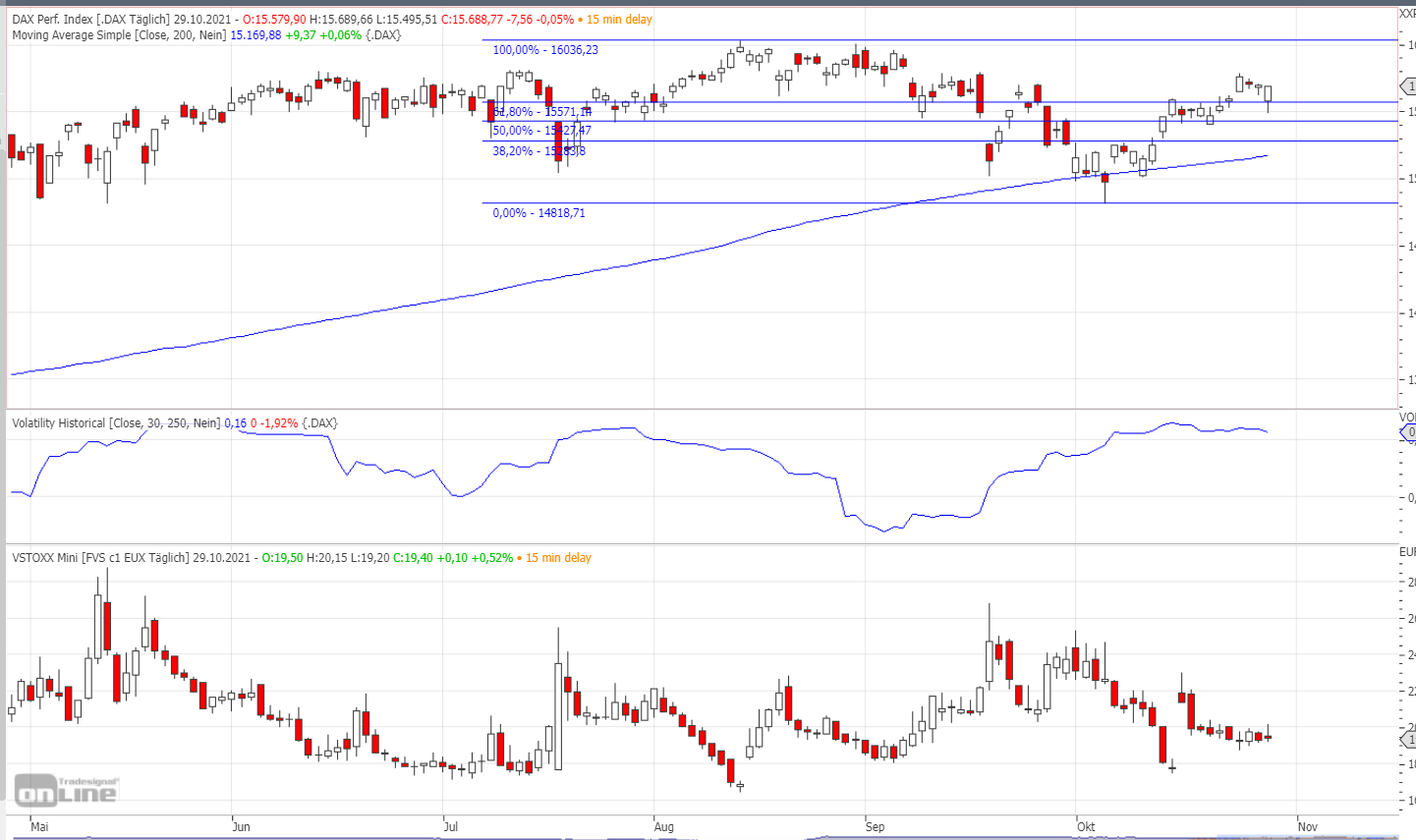Click the orange 15 min delay text in DAX header
This screenshot has height=840, width=1416.
619,20
